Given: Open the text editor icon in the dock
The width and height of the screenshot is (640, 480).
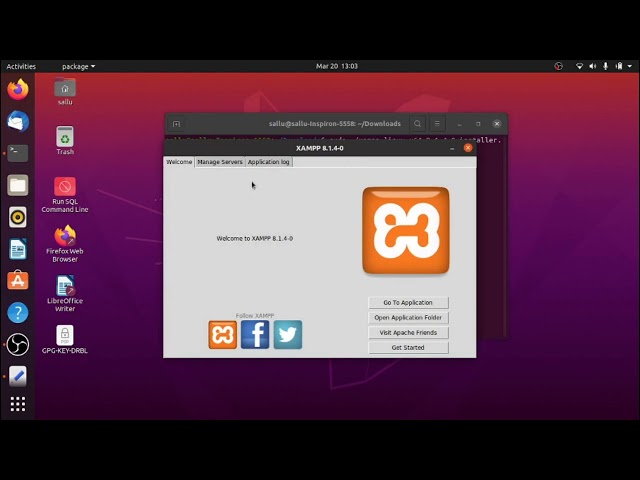Looking at the screenshot, I should (18, 376).
